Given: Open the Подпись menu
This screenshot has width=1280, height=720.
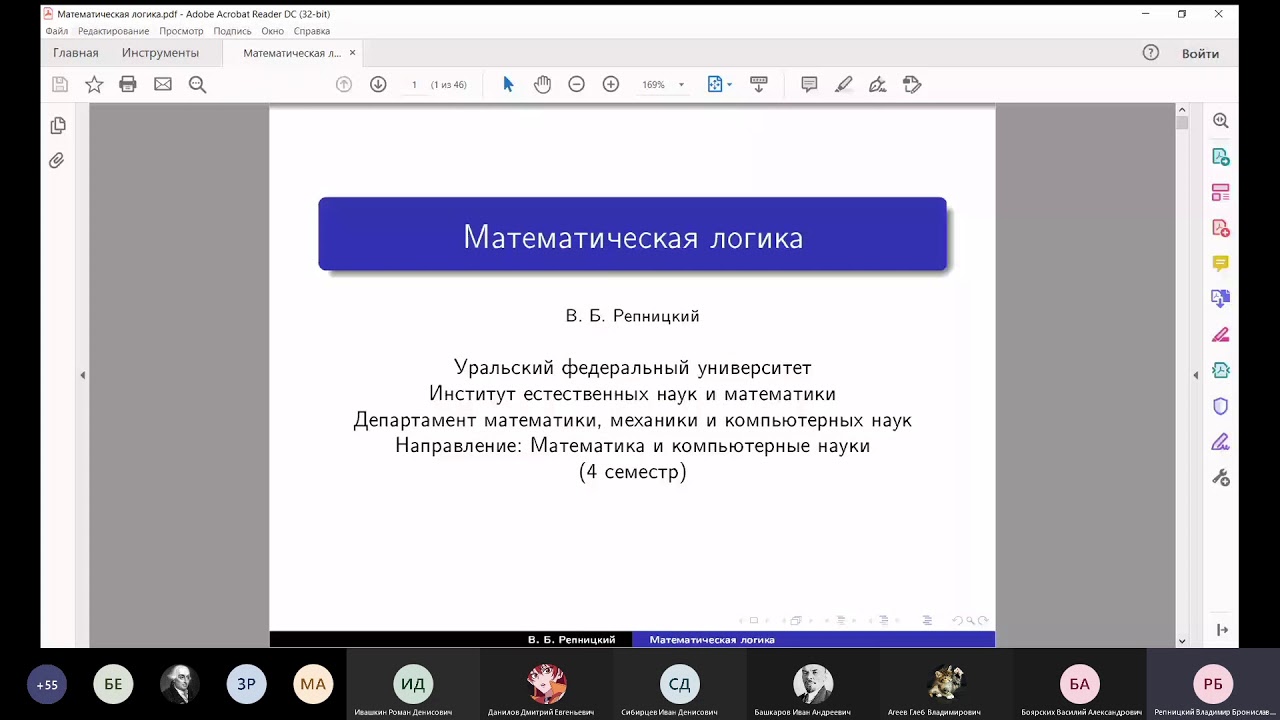Looking at the screenshot, I should pyautogui.click(x=232, y=31).
